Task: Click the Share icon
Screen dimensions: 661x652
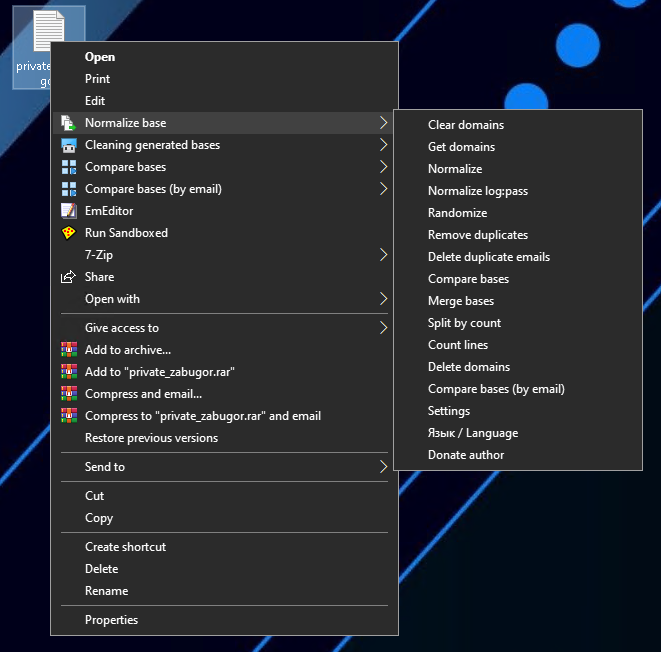Action: coord(68,277)
